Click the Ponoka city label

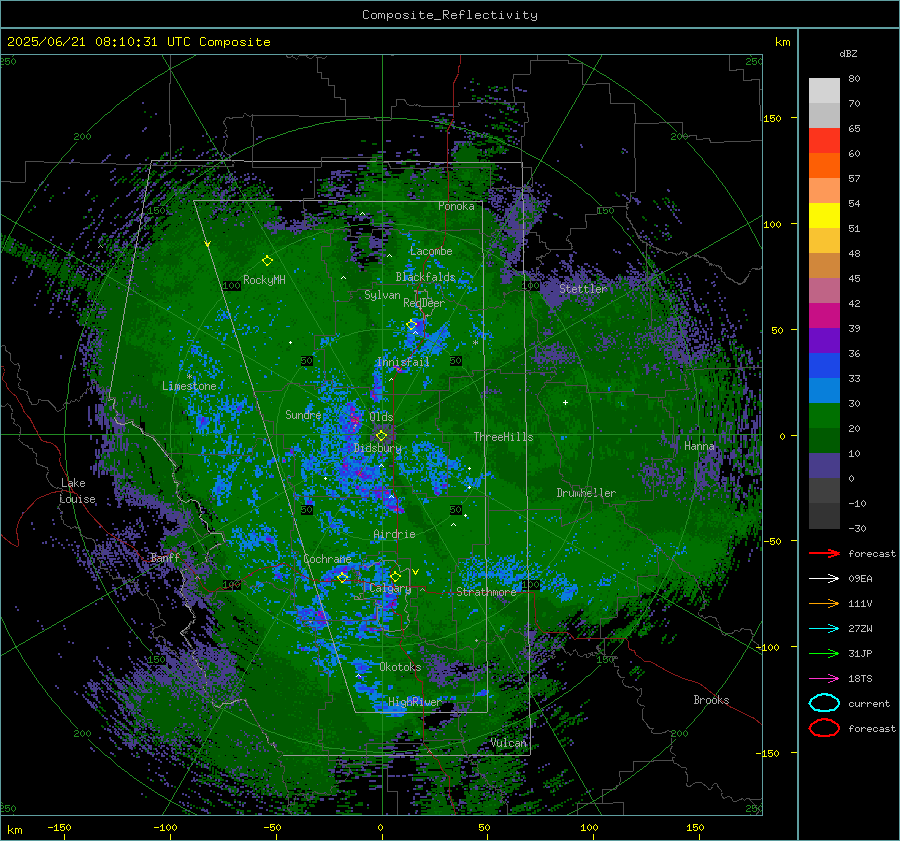[x=456, y=206]
